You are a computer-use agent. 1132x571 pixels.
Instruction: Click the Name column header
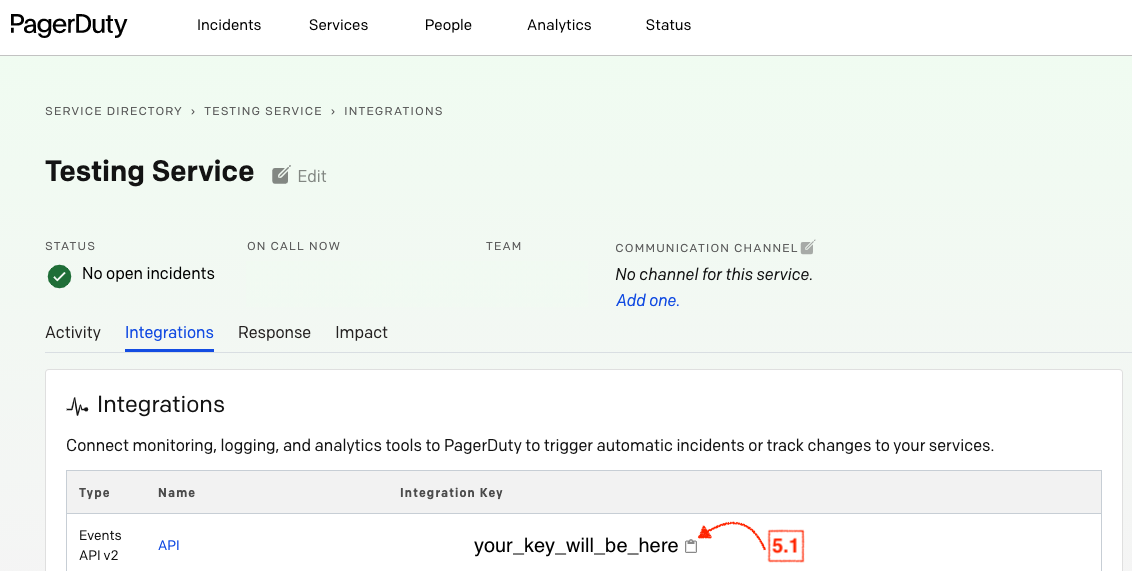click(177, 493)
